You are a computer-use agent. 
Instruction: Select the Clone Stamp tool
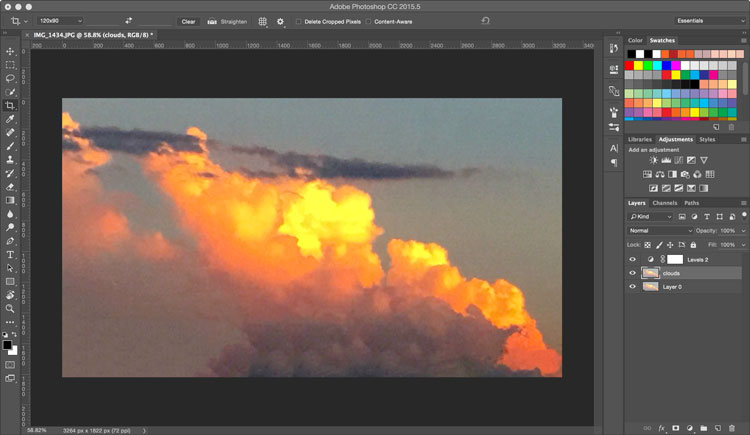pyautogui.click(x=10, y=159)
